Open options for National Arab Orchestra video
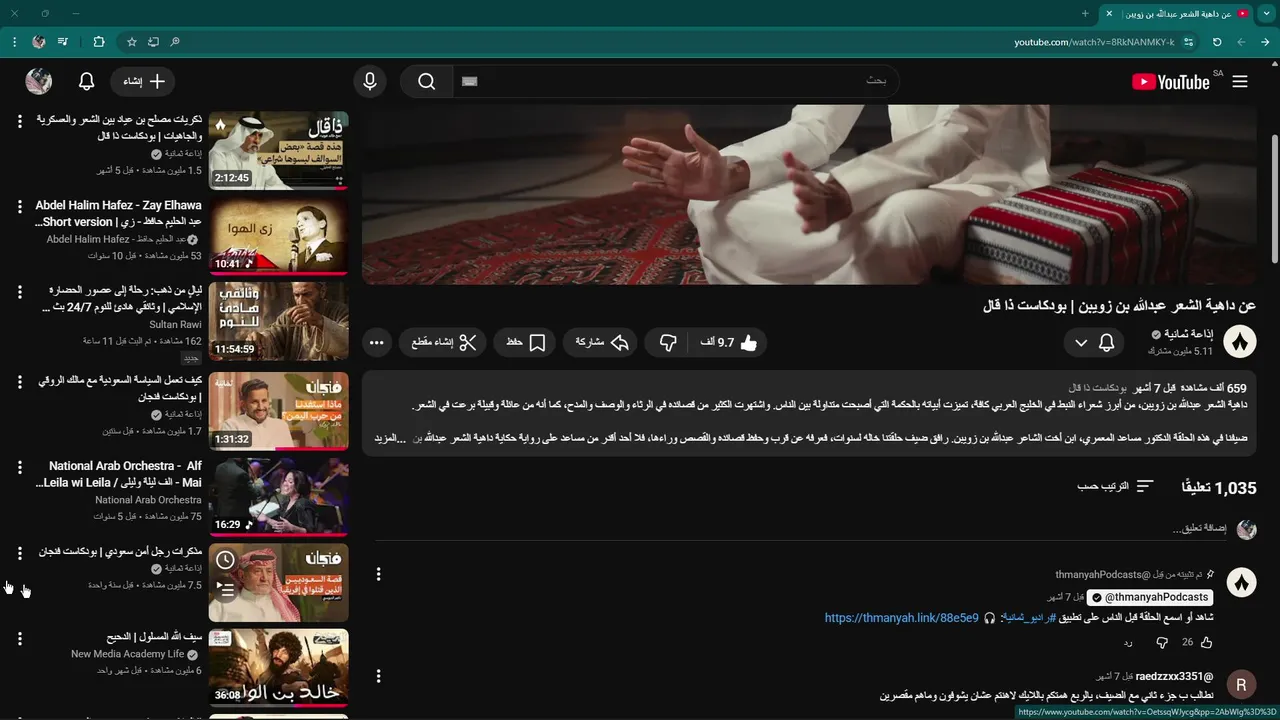 (x=19, y=467)
